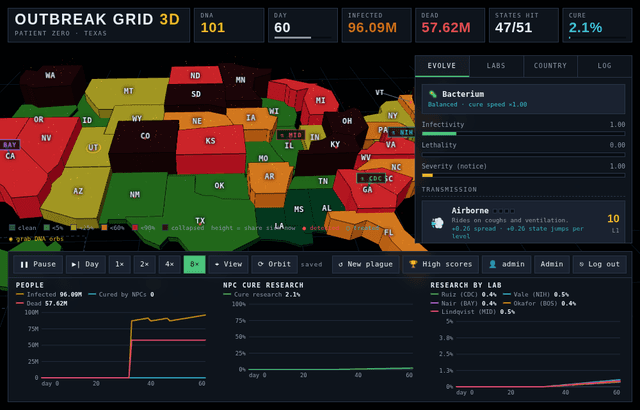Open High scores
The image size is (640, 410).
pos(440,264)
